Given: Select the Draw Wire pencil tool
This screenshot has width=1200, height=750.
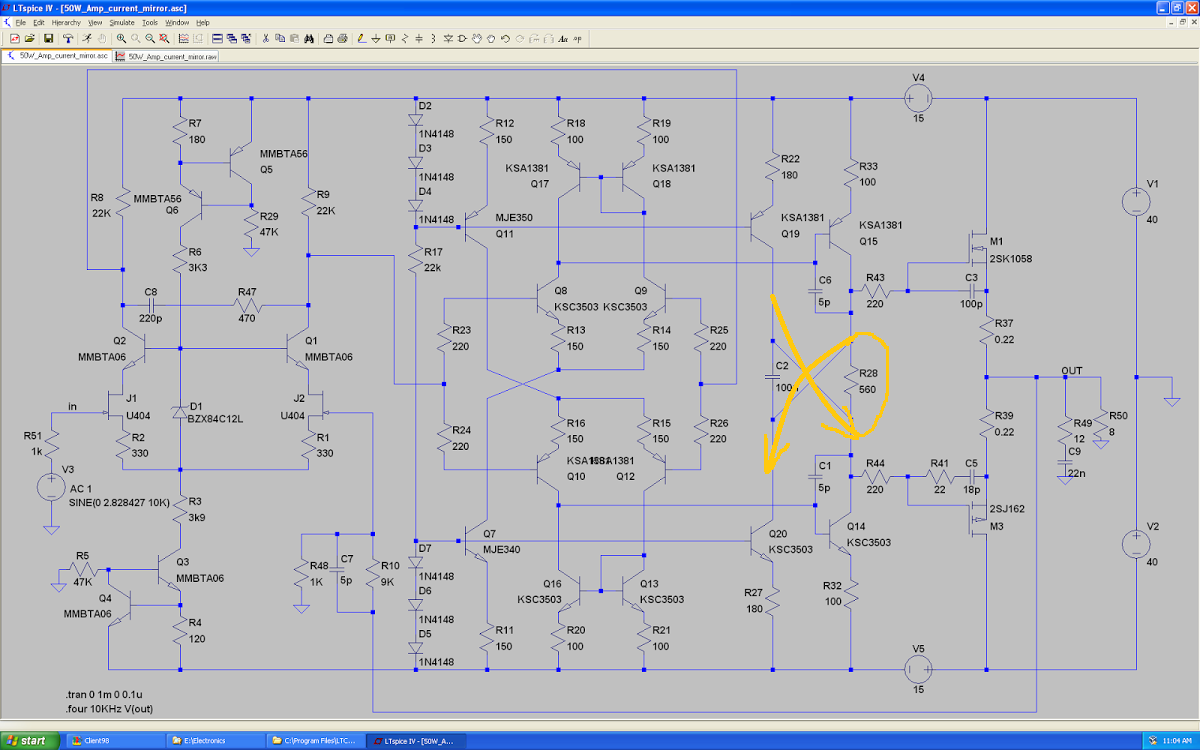Looking at the screenshot, I should point(362,38).
